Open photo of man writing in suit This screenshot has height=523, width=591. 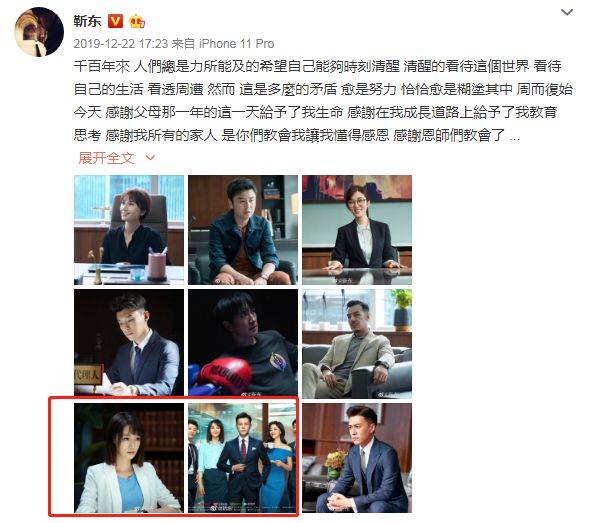click(129, 344)
